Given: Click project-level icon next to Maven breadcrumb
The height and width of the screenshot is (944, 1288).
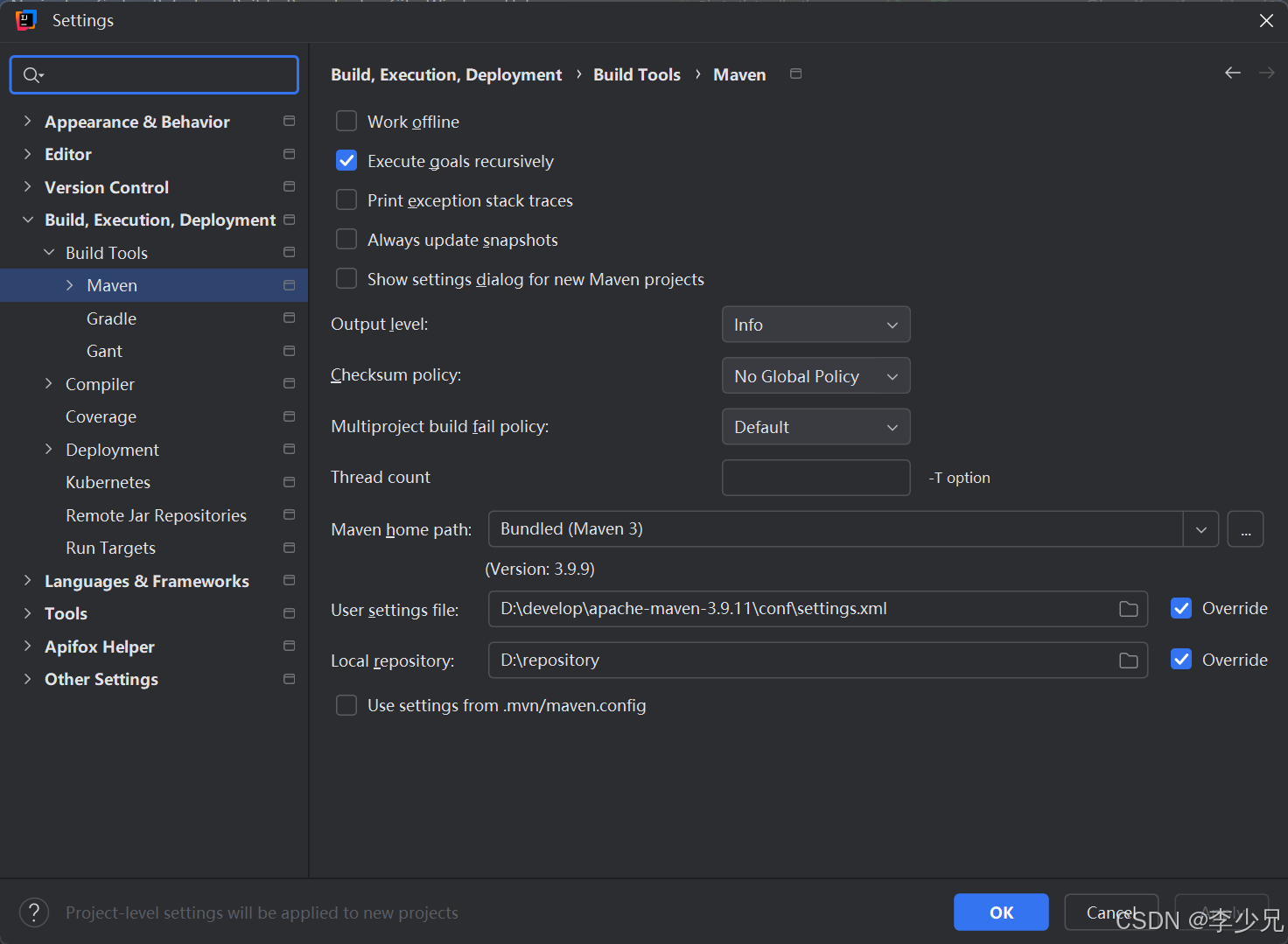Looking at the screenshot, I should (796, 73).
